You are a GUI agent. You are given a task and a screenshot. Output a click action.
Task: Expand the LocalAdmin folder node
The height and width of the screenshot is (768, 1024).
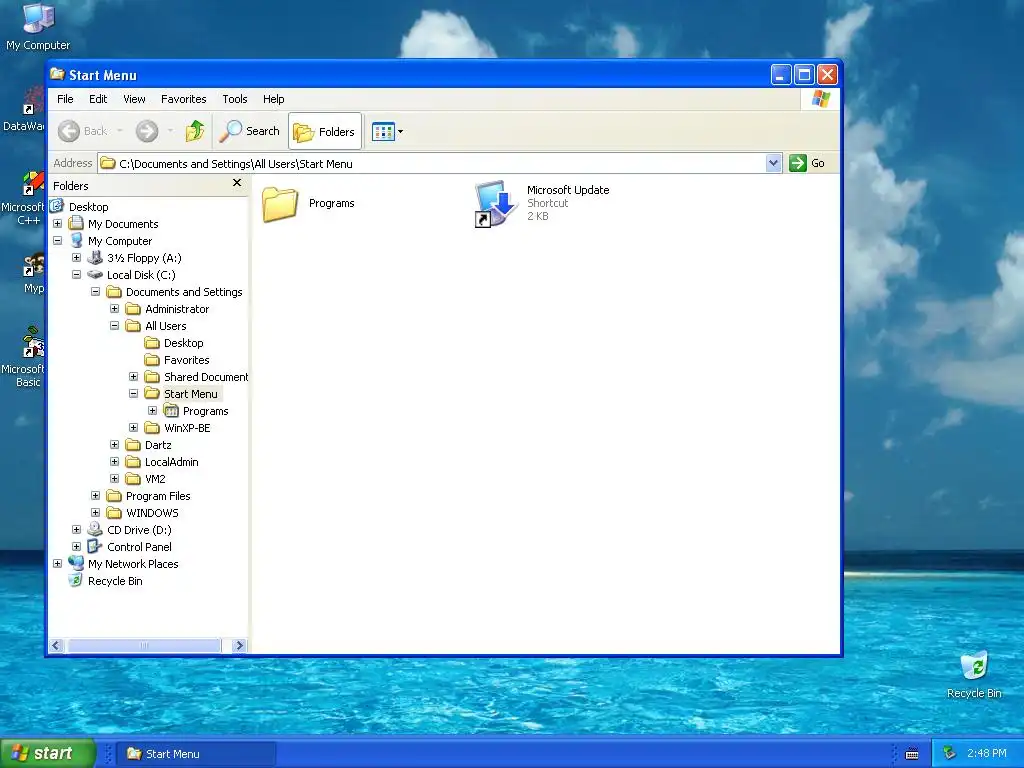pos(114,461)
